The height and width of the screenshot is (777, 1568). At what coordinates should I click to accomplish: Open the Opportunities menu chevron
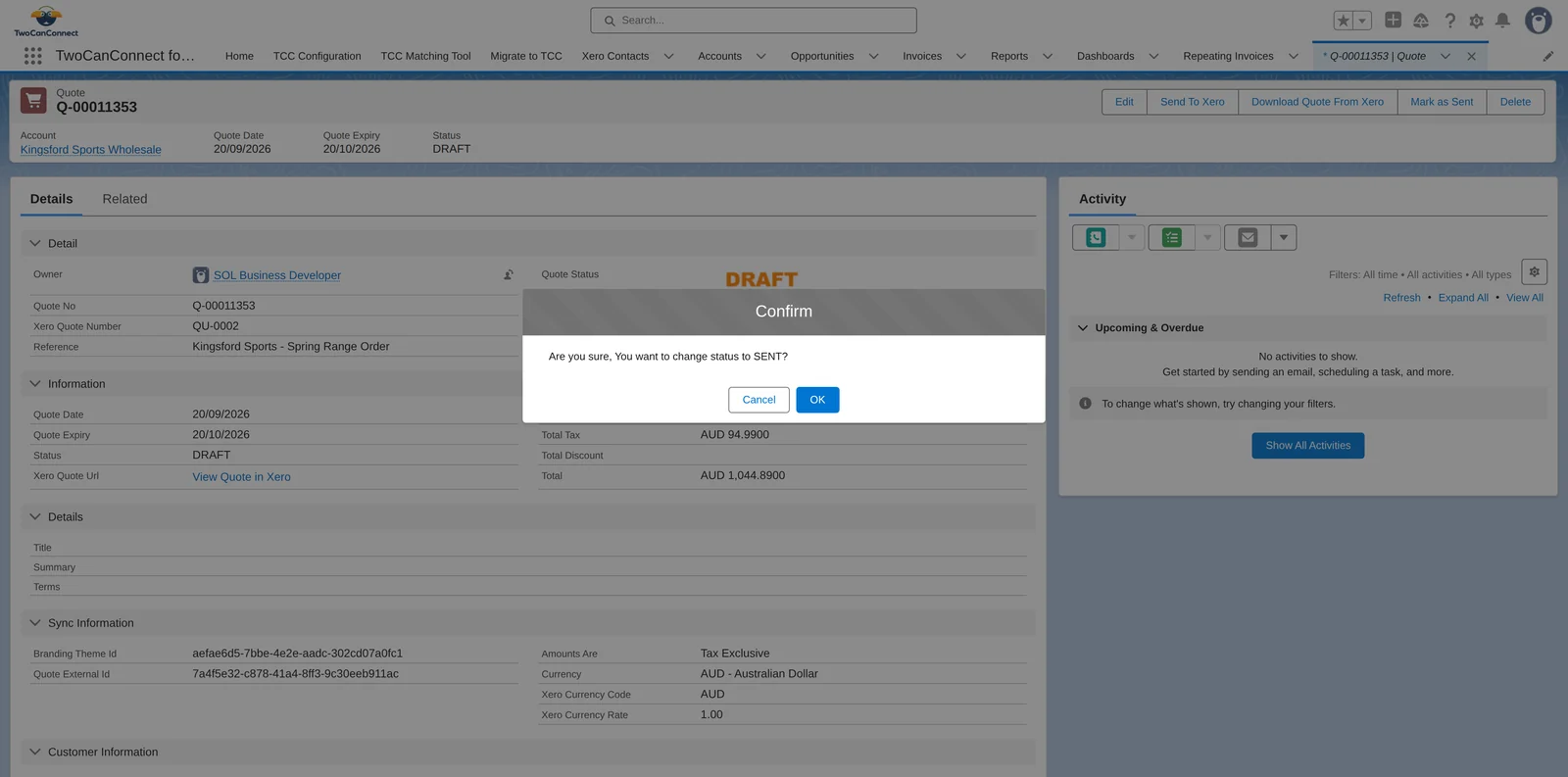click(x=874, y=56)
